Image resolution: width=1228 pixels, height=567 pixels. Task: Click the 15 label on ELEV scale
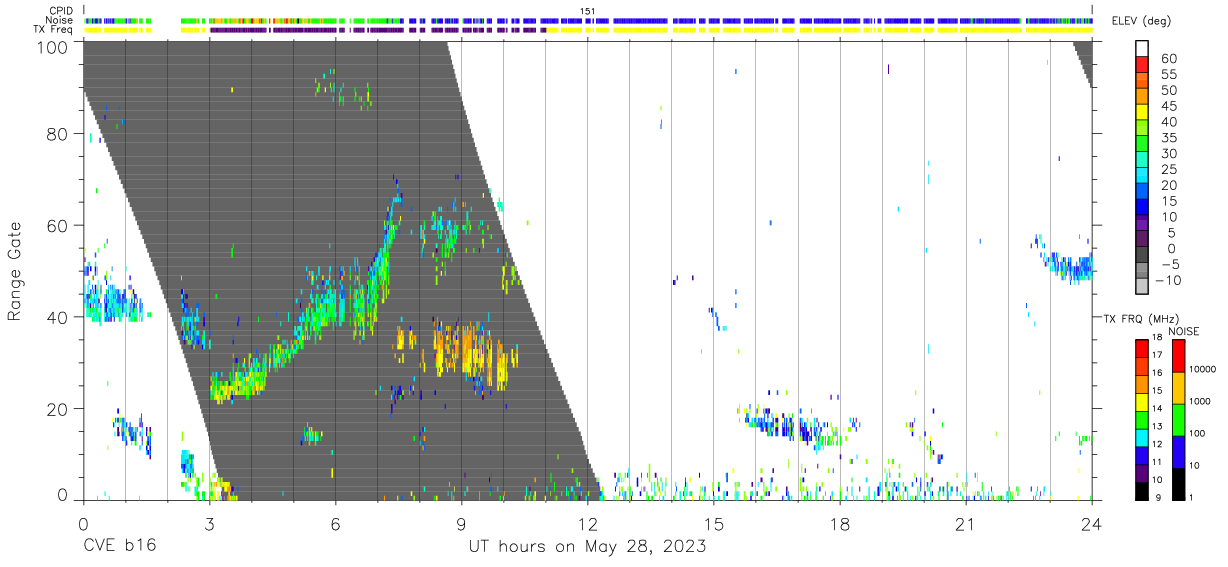[1167, 201]
